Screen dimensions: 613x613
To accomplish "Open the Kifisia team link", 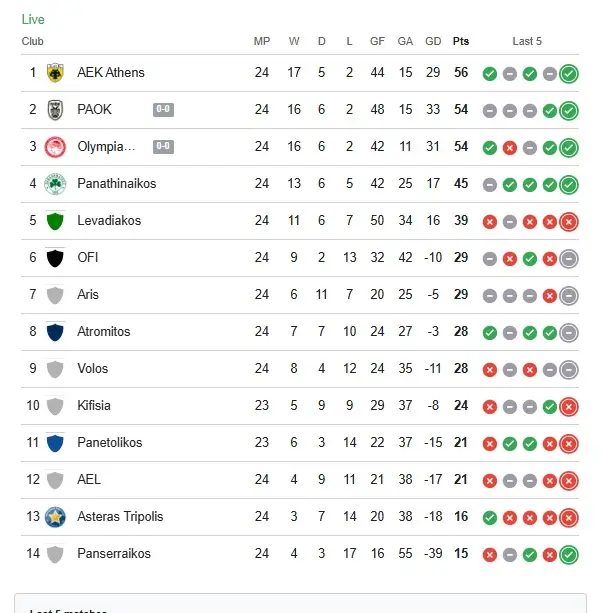I will tap(95, 406).
